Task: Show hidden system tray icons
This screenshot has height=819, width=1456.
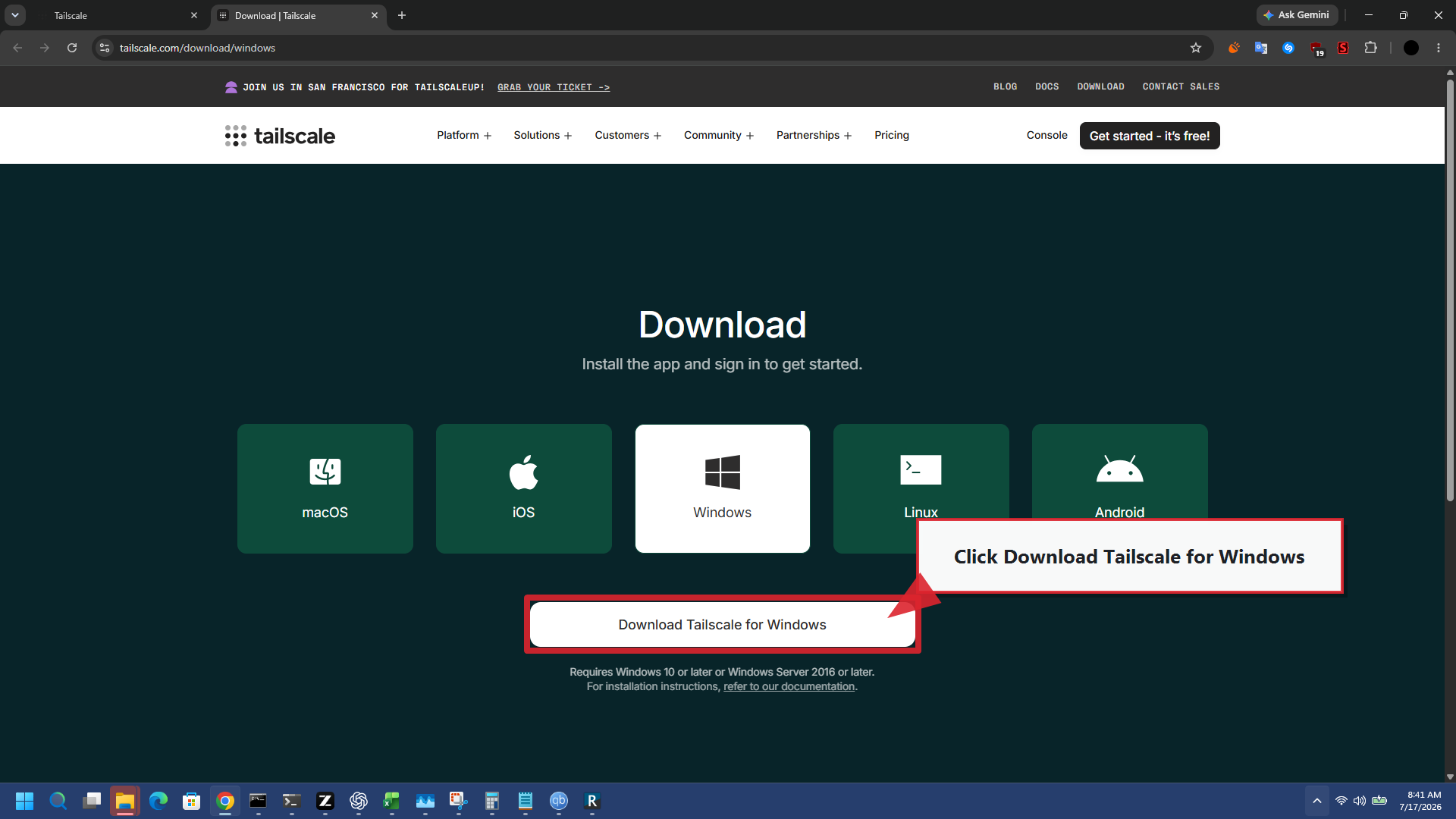Action: pyautogui.click(x=1317, y=801)
